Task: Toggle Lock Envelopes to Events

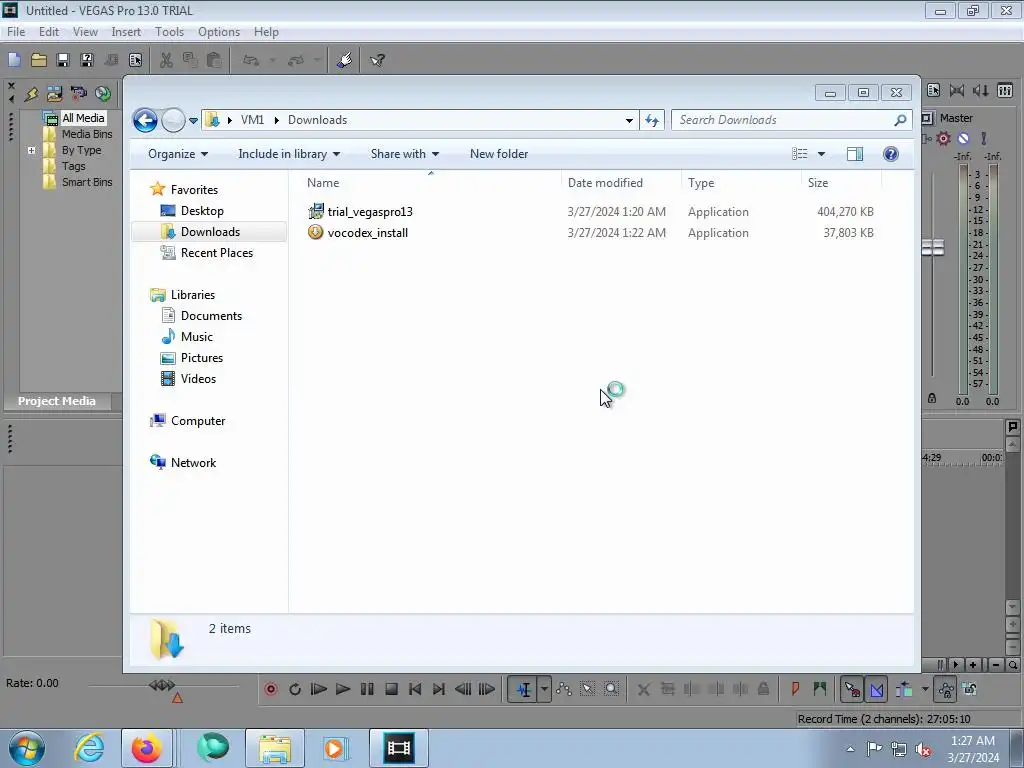Action: 946,689
